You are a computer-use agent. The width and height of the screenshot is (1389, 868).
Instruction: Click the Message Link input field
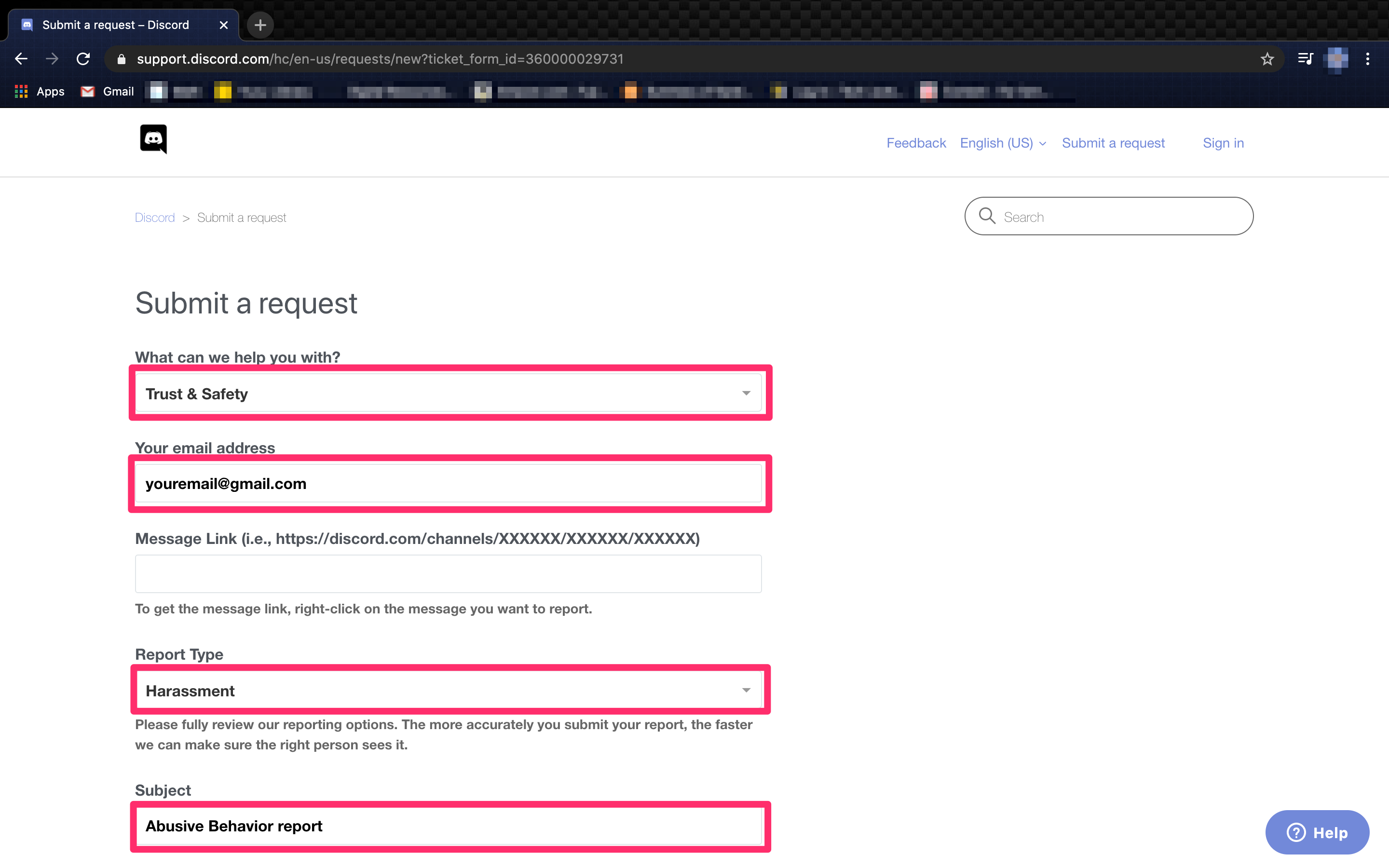[x=448, y=573]
